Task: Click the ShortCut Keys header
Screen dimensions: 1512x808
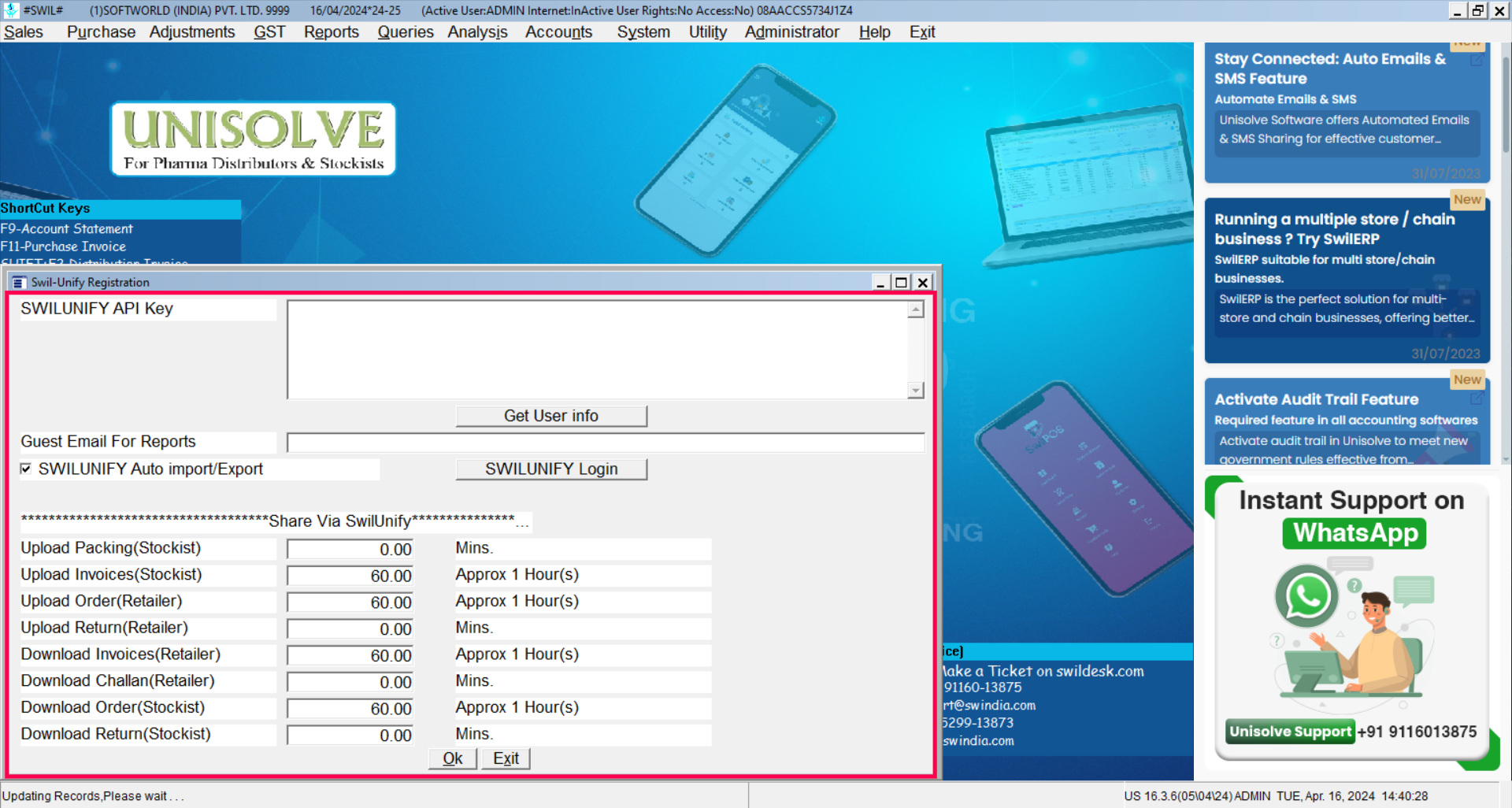Action: 120,209
